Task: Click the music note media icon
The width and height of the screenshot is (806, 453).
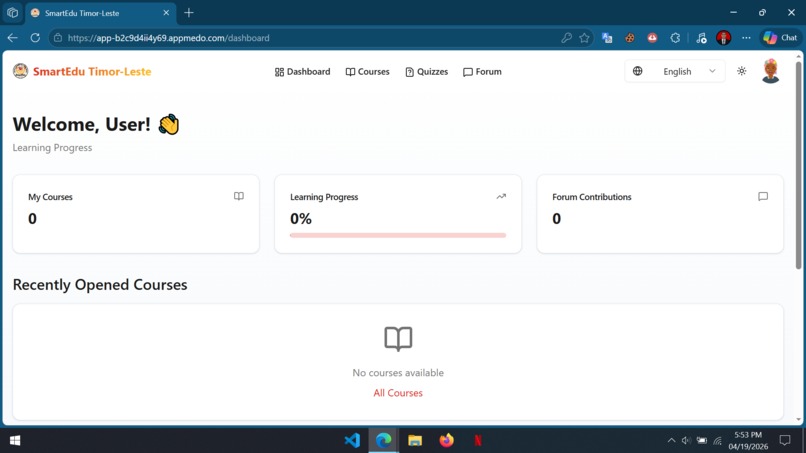Action: click(701, 38)
